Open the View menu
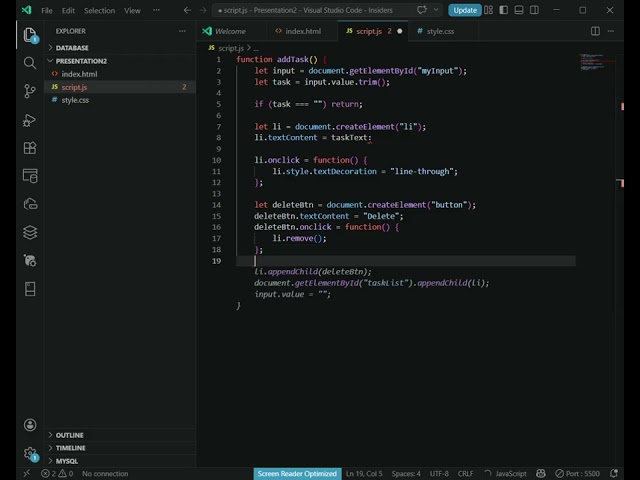Image resolution: width=640 pixels, height=480 pixels. coord(132,10)
